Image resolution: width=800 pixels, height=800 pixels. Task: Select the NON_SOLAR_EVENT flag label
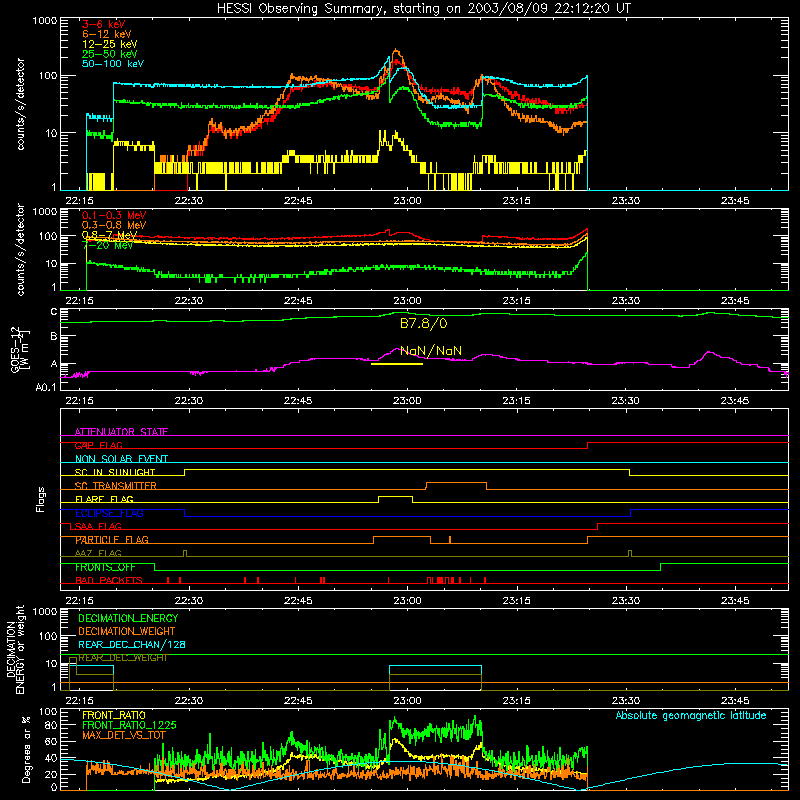tap(121, 459)
